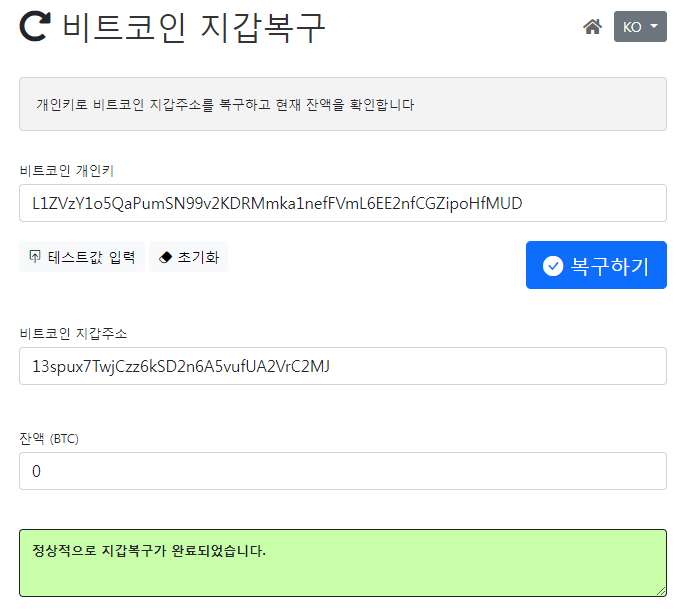The height and width of the screenshot is (611, 680).
Task: Click the 비트코인 지갑주소 field
Action: click(343, 366)
